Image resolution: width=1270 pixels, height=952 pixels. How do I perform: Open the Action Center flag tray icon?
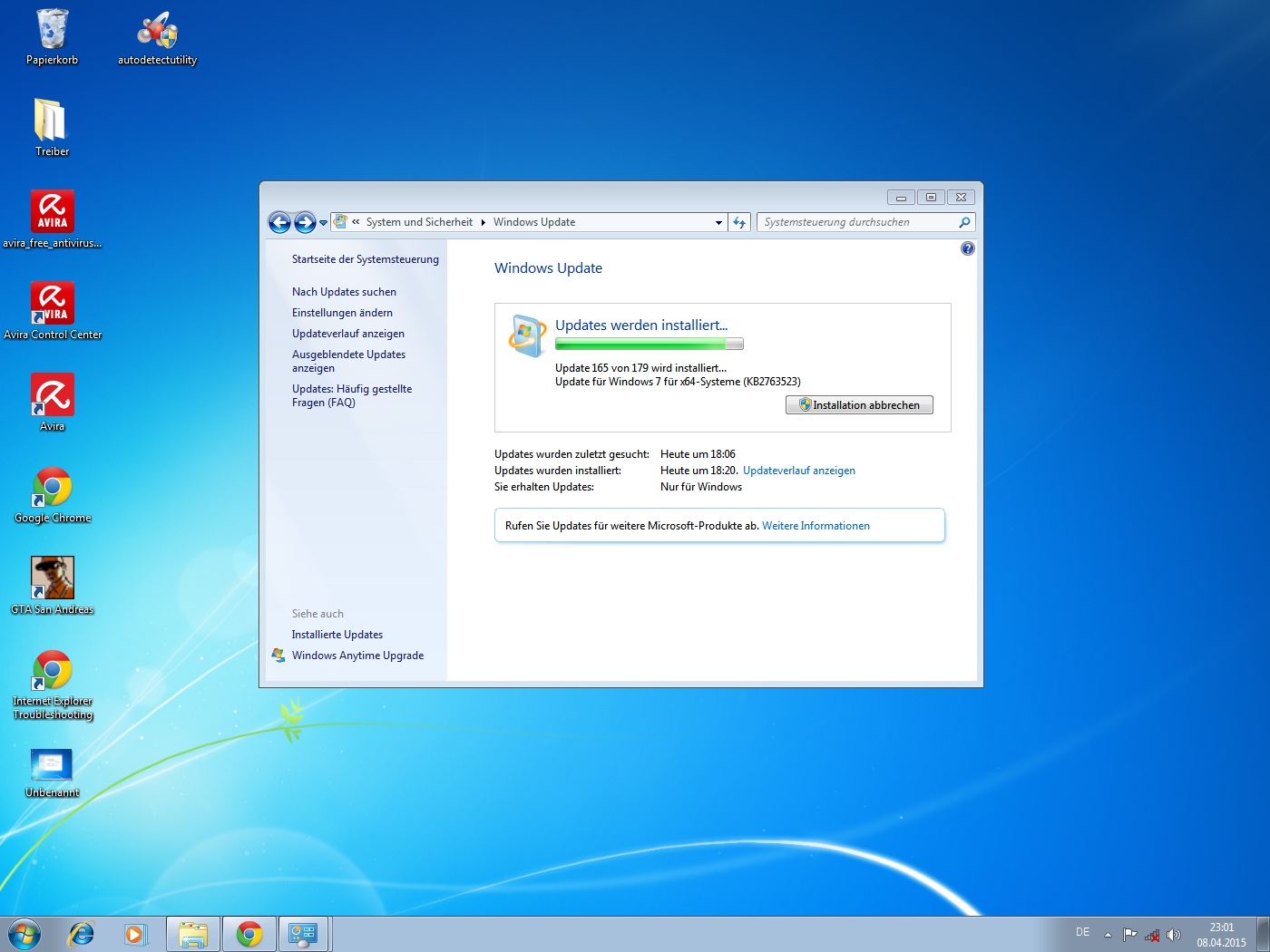click(x=1129, y=934)
